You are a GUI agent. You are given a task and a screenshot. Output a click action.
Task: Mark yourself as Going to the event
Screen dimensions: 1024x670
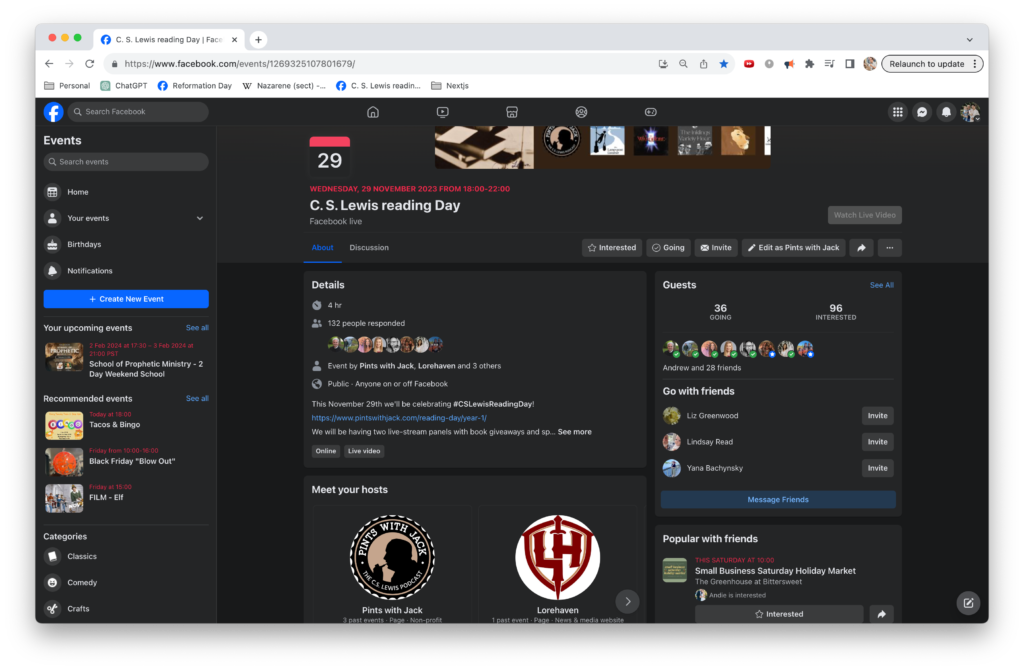[x=668, y=248]
